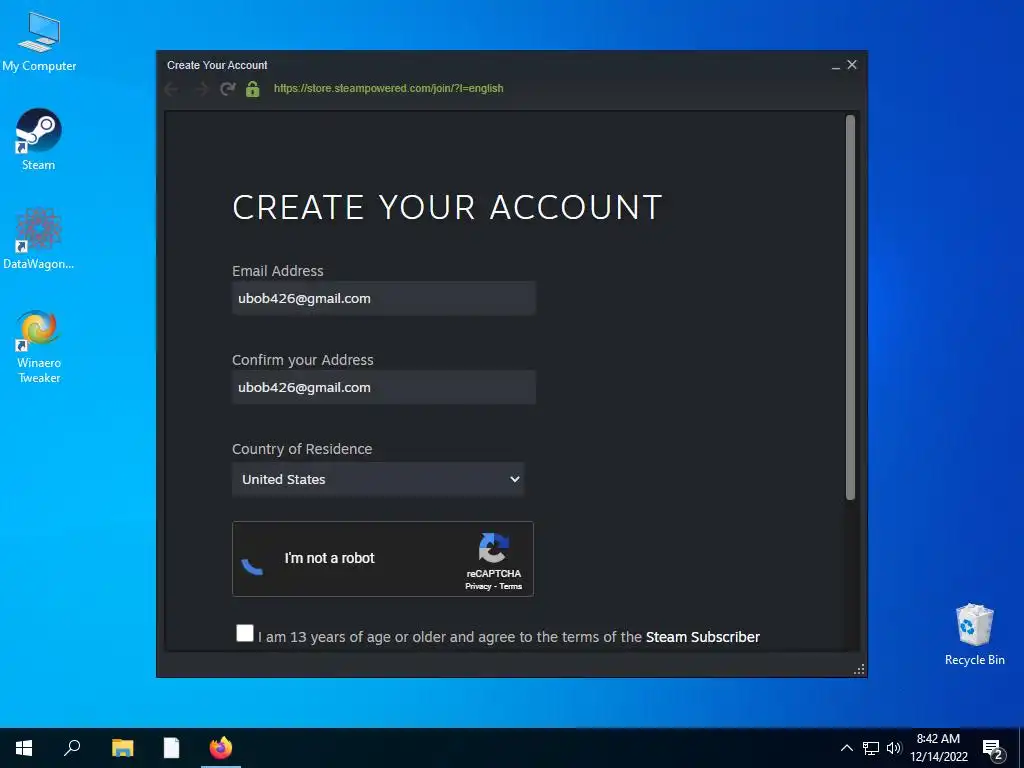The height and width of the screenshot is (768, 1024).
Task: Open the network status tray icon
Action: coord(871,748)
